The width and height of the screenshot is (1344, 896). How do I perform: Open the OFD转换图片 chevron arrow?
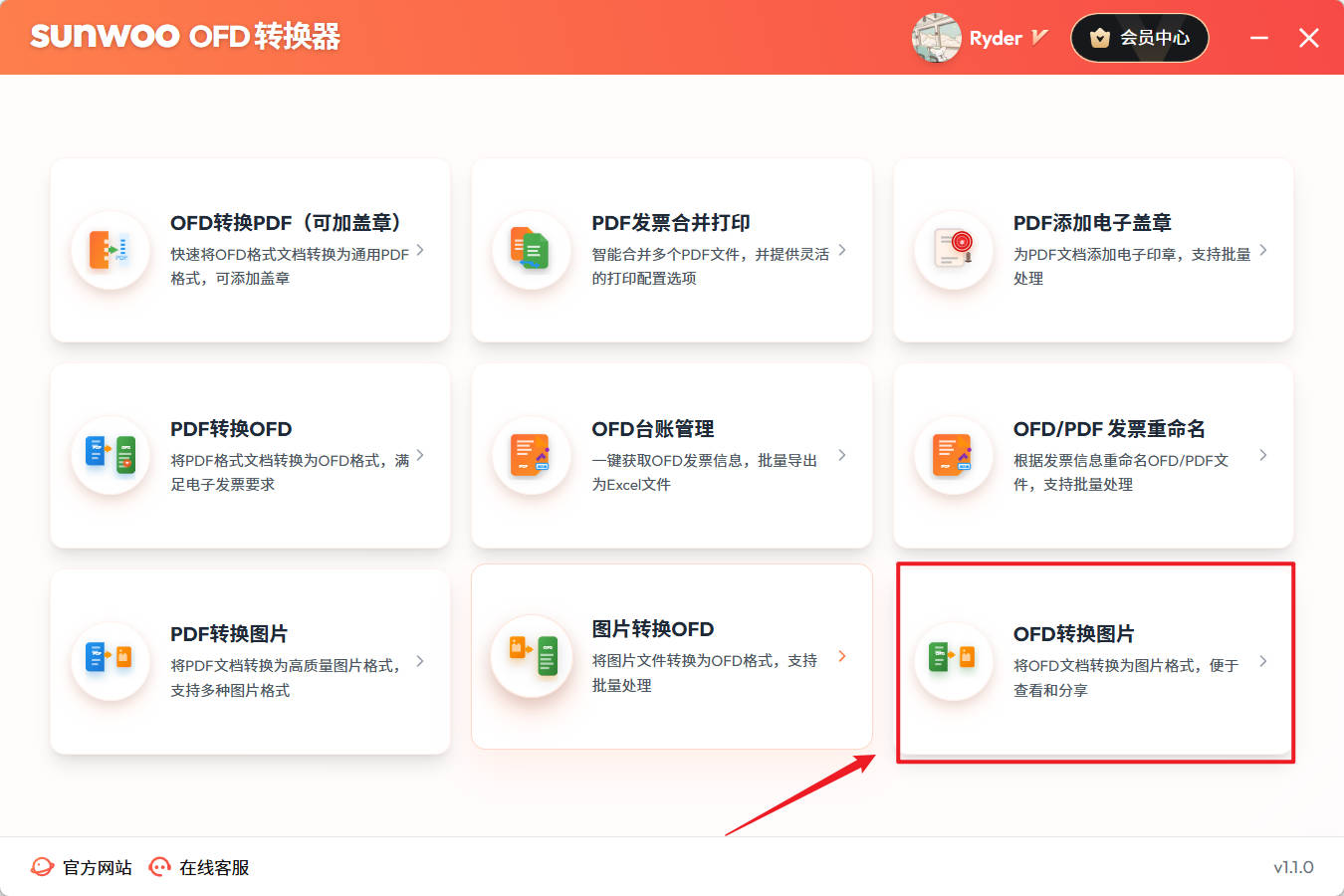coord(1263,661)
